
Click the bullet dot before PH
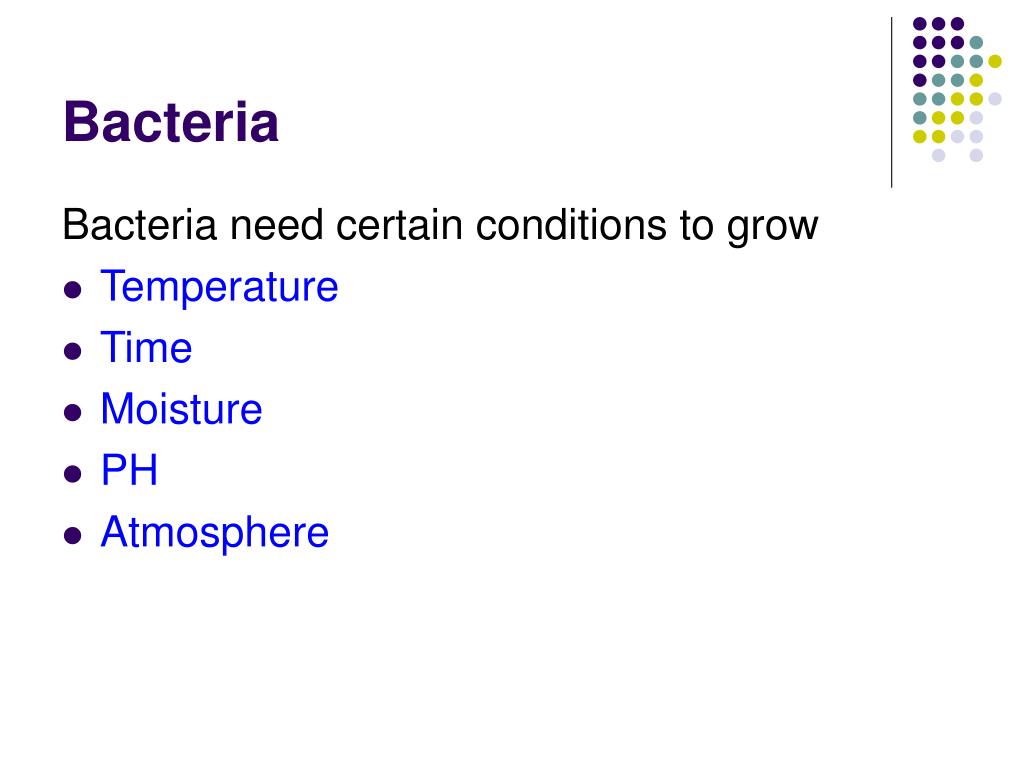(x=73, y=474)
